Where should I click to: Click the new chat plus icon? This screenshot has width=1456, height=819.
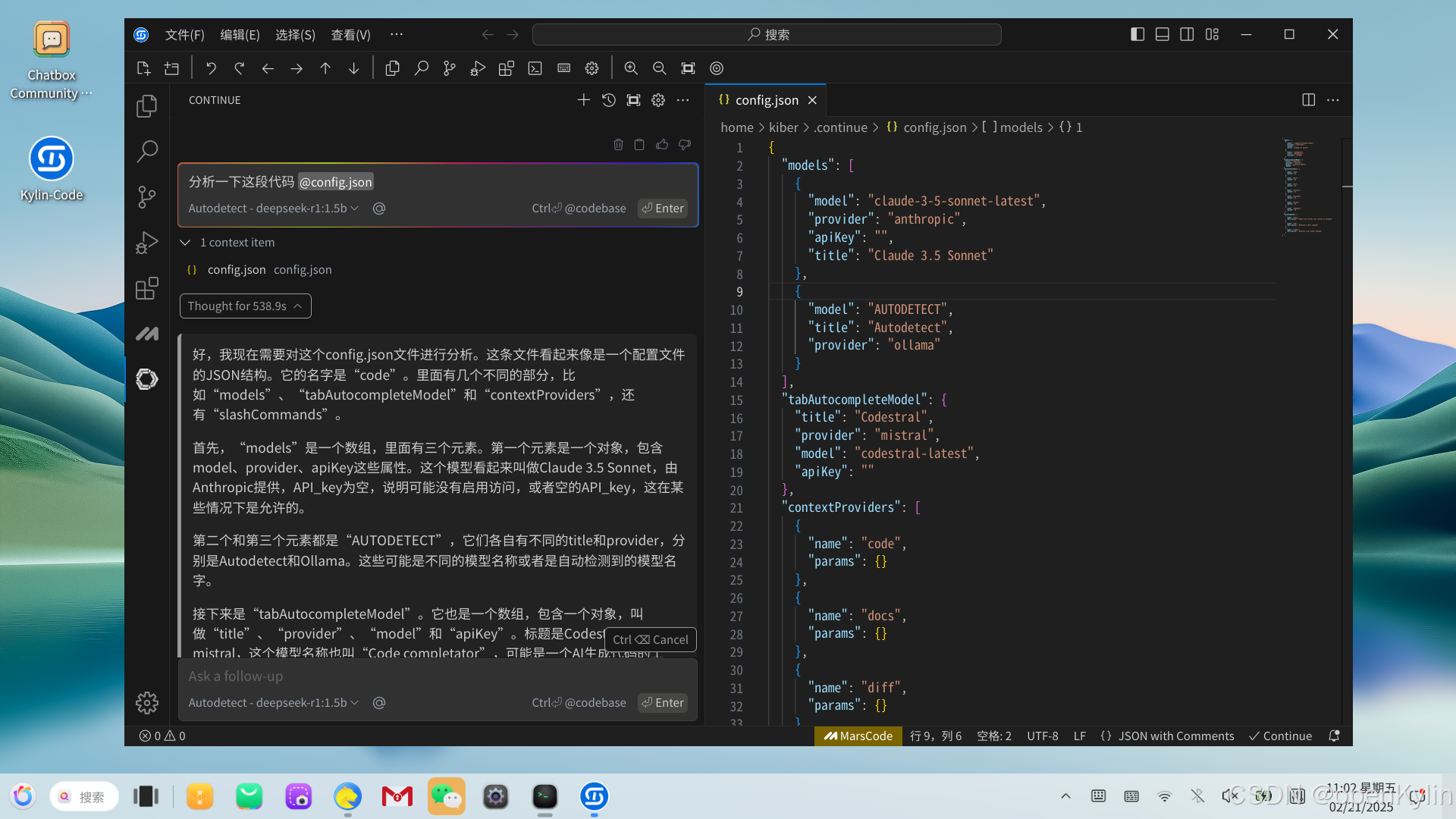(583, 100)
